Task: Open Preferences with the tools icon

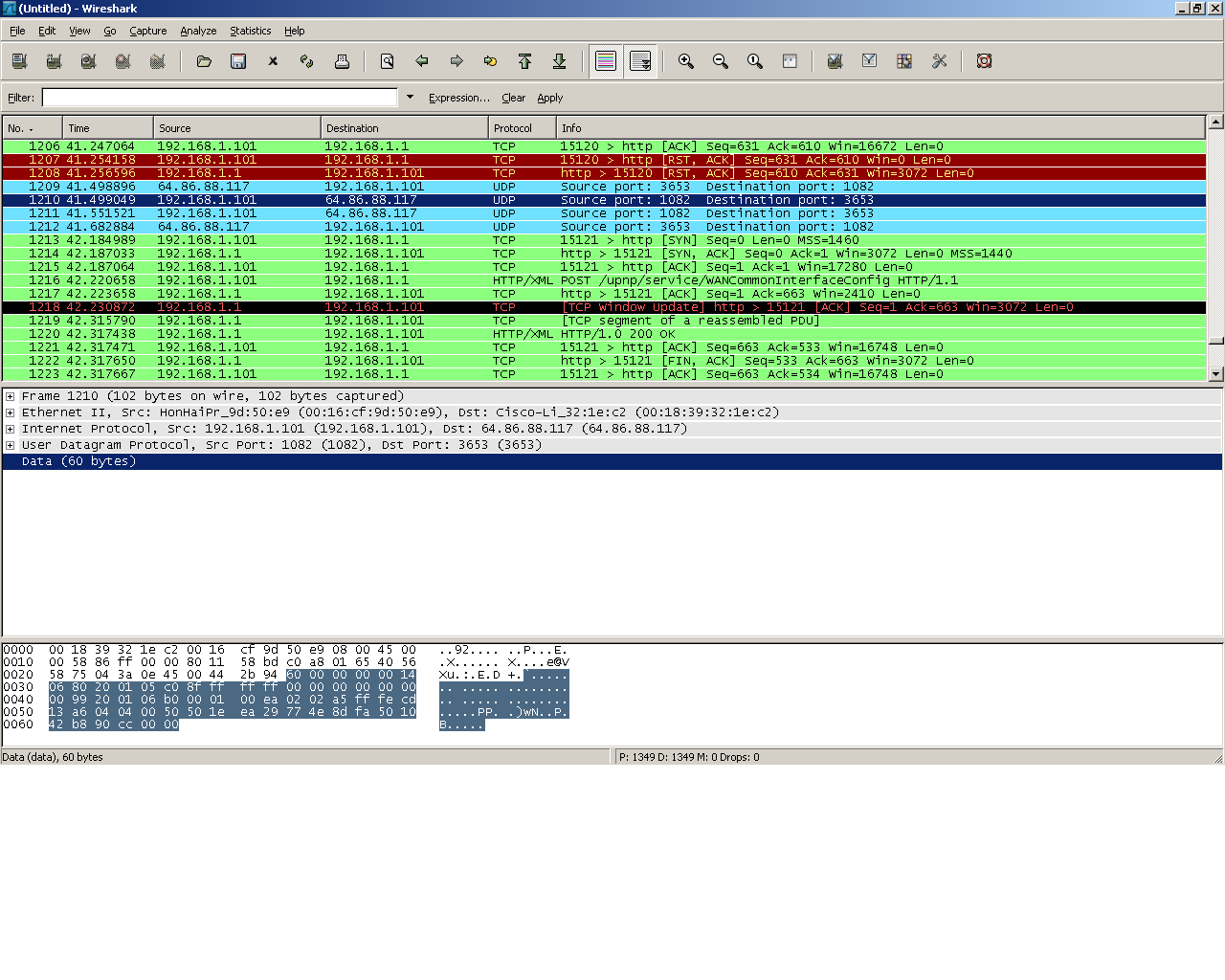Action: coord(939,61)
